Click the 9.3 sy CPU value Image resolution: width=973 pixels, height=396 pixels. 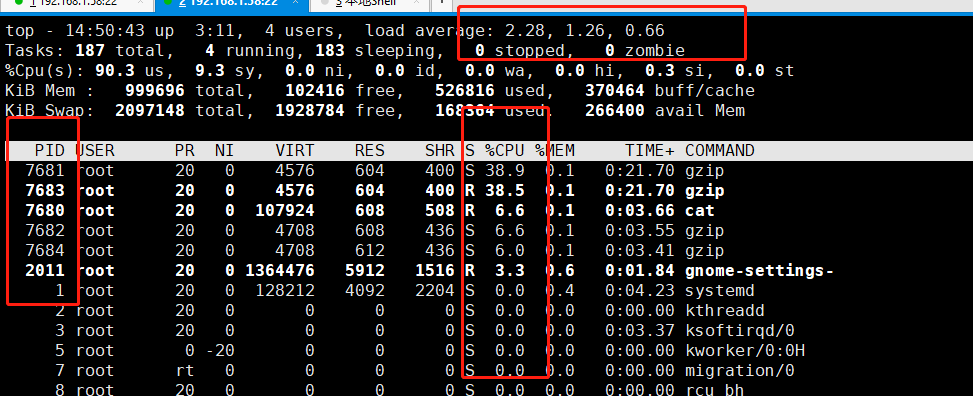click(x=210, y=71)
